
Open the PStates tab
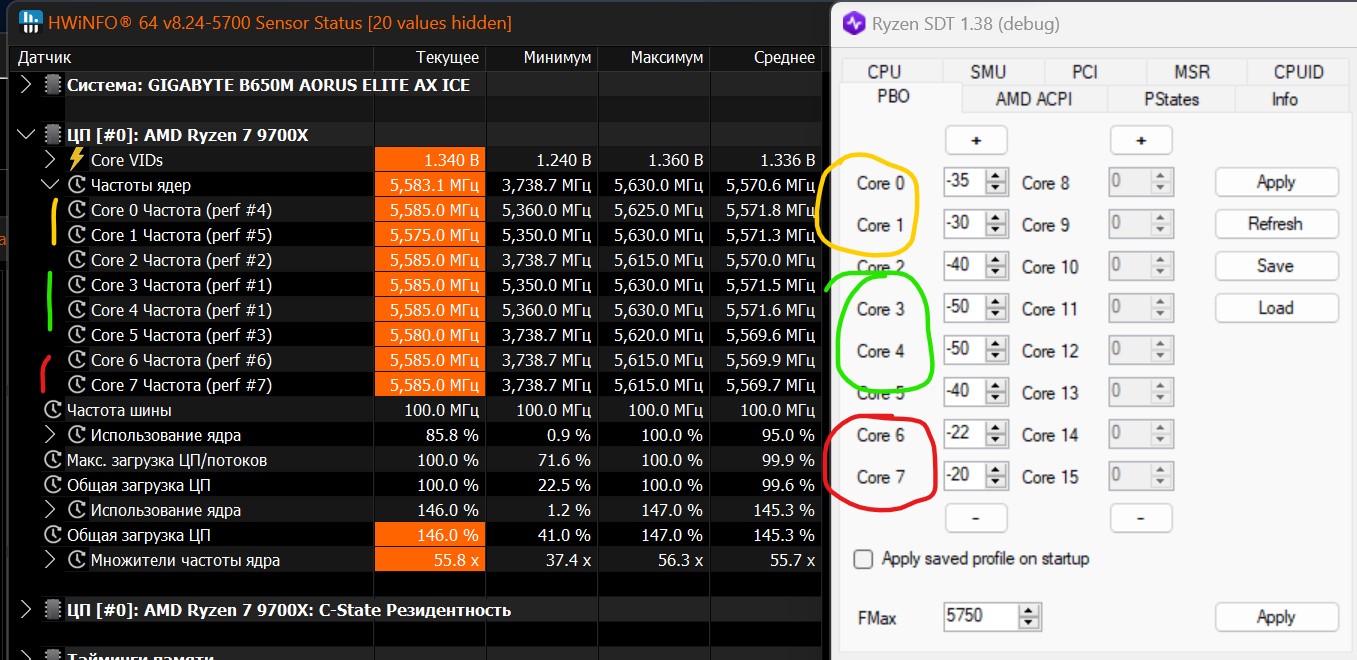pos(1171,99)
